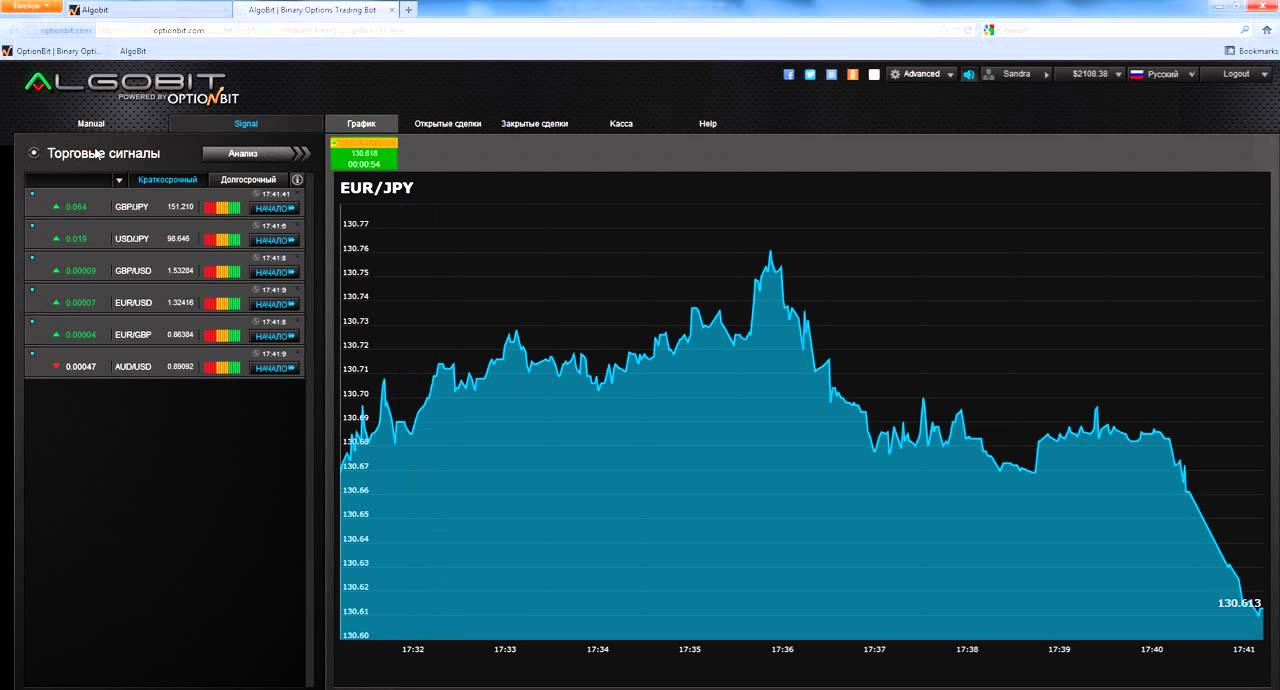This screenshot has width=1280, height=690.
Task: Open the Help tab
Action: click(x=708, y=124)
